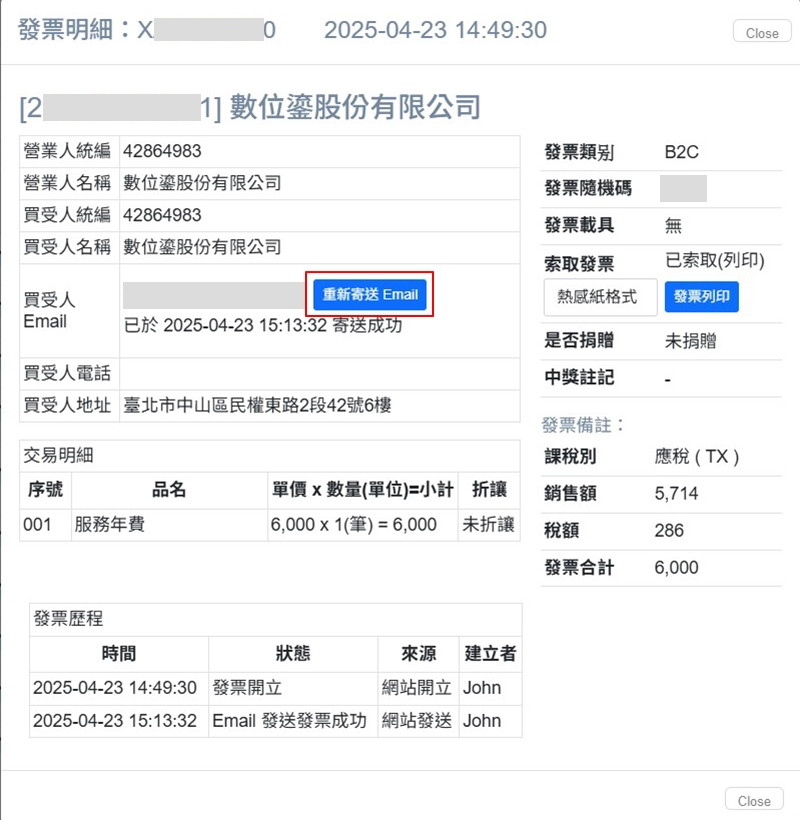Image resolution: width=800 pixels, height=820 pixels.
Task: Close the dialog using the top Close button
Action: (761, 33)
